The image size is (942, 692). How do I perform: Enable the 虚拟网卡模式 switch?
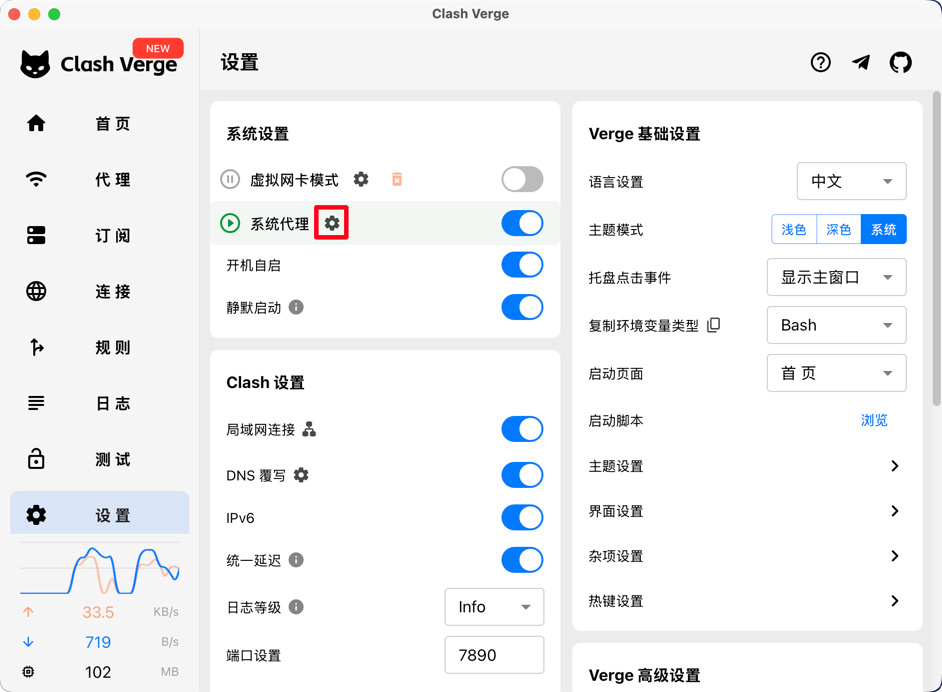click(x=522, y=179)
